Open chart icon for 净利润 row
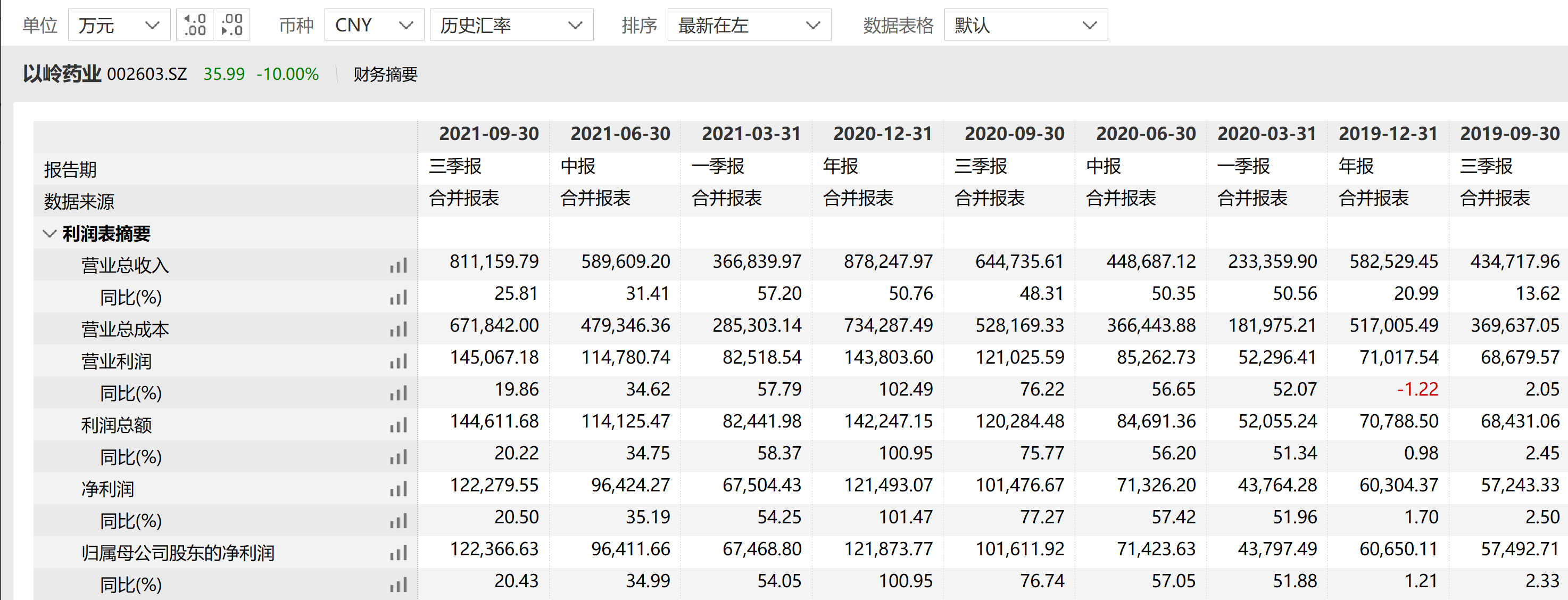 [x=399, y=489]
